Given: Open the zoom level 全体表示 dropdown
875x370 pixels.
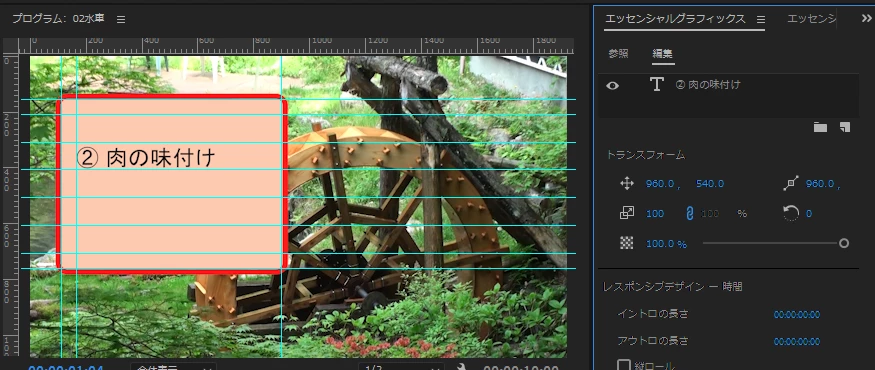Looking at the screenshot, I should 173,367.
